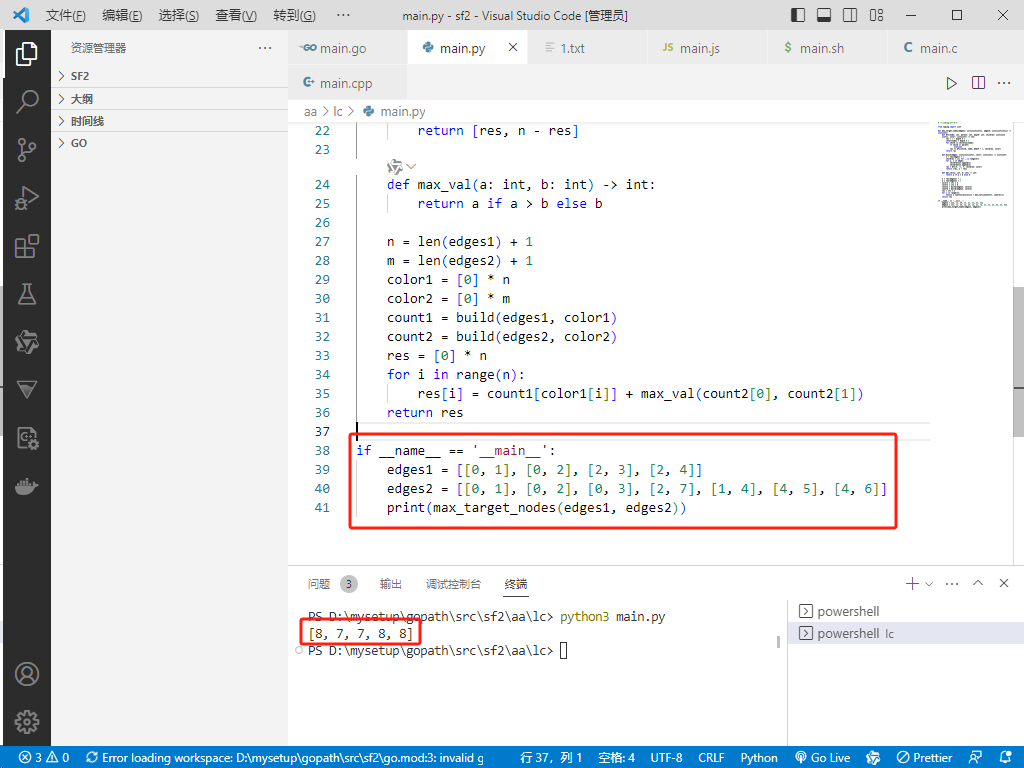Open the 查看(V) menu
The width and height of the screenshot is (1024, 768).
[x=236, y=15]
